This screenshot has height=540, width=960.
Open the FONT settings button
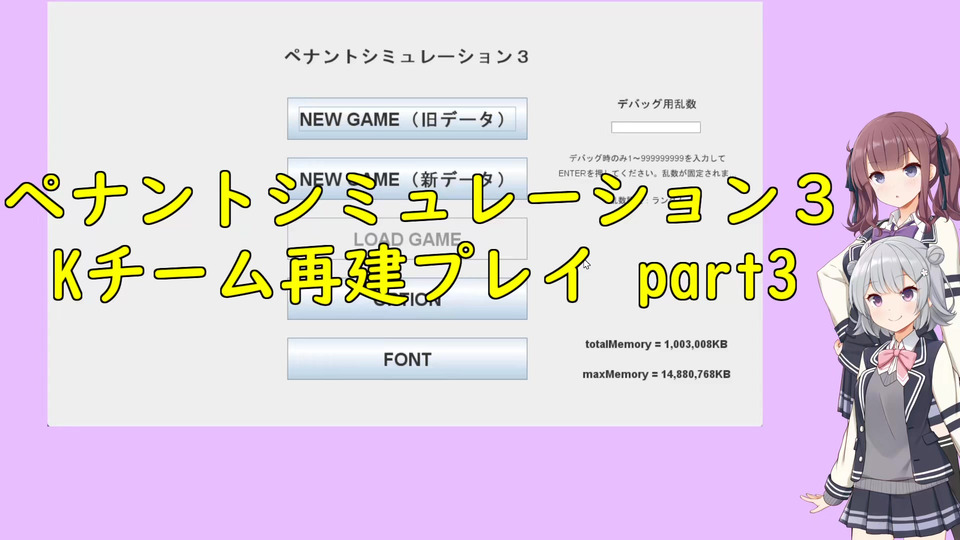point(407,359)
